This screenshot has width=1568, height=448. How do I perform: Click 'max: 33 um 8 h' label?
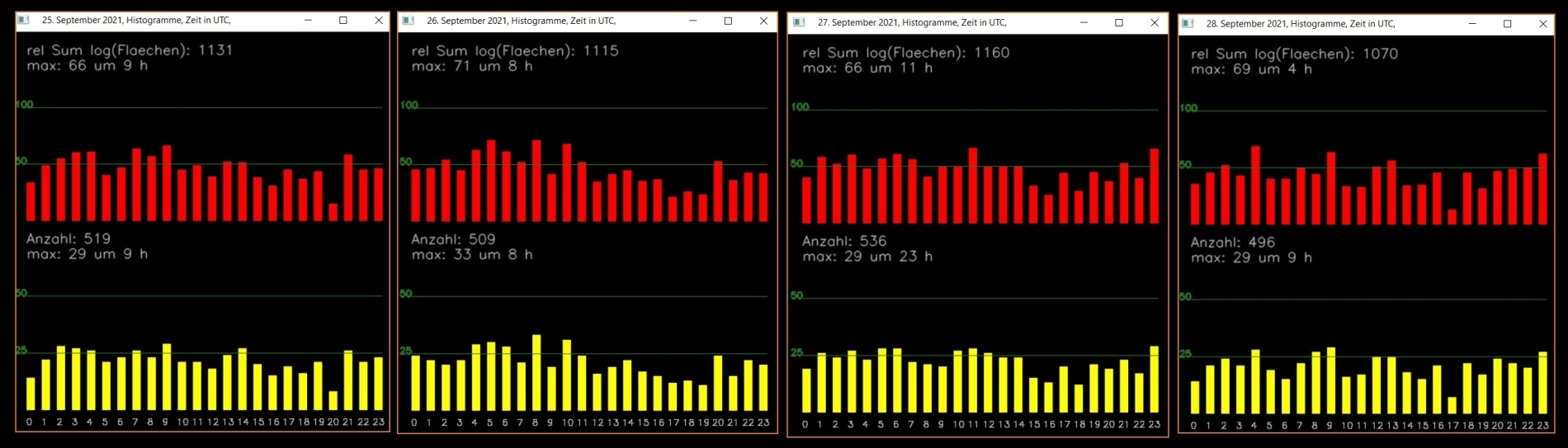tap(472, 255)
